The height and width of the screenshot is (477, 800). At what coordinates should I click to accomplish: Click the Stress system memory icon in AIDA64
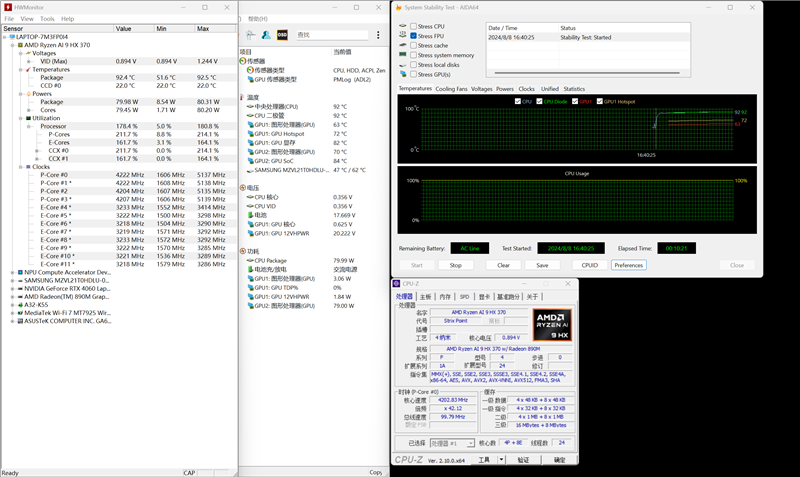403,55
